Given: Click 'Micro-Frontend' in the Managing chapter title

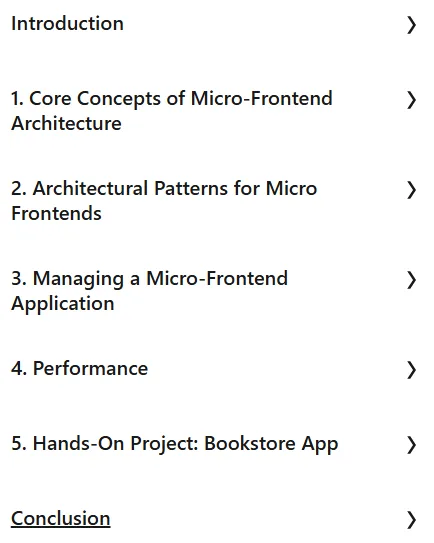Looking at the screenshot, I should coord(217,278).
